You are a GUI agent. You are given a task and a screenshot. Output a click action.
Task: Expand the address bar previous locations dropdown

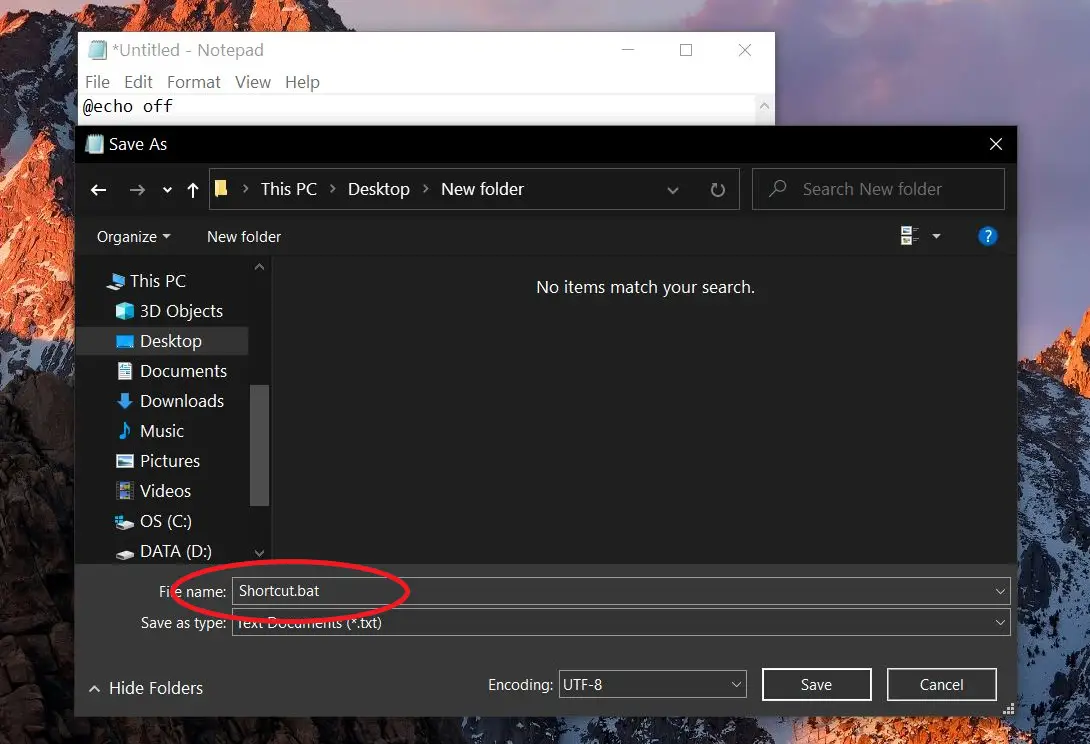[x=672, y=190]
